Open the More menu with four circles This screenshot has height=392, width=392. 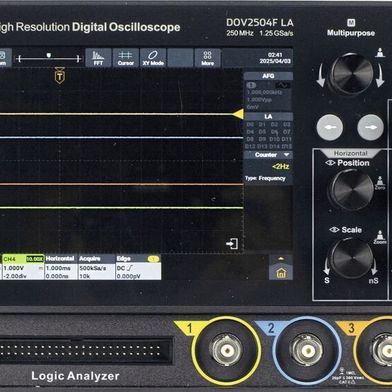(x=207, y=58)
